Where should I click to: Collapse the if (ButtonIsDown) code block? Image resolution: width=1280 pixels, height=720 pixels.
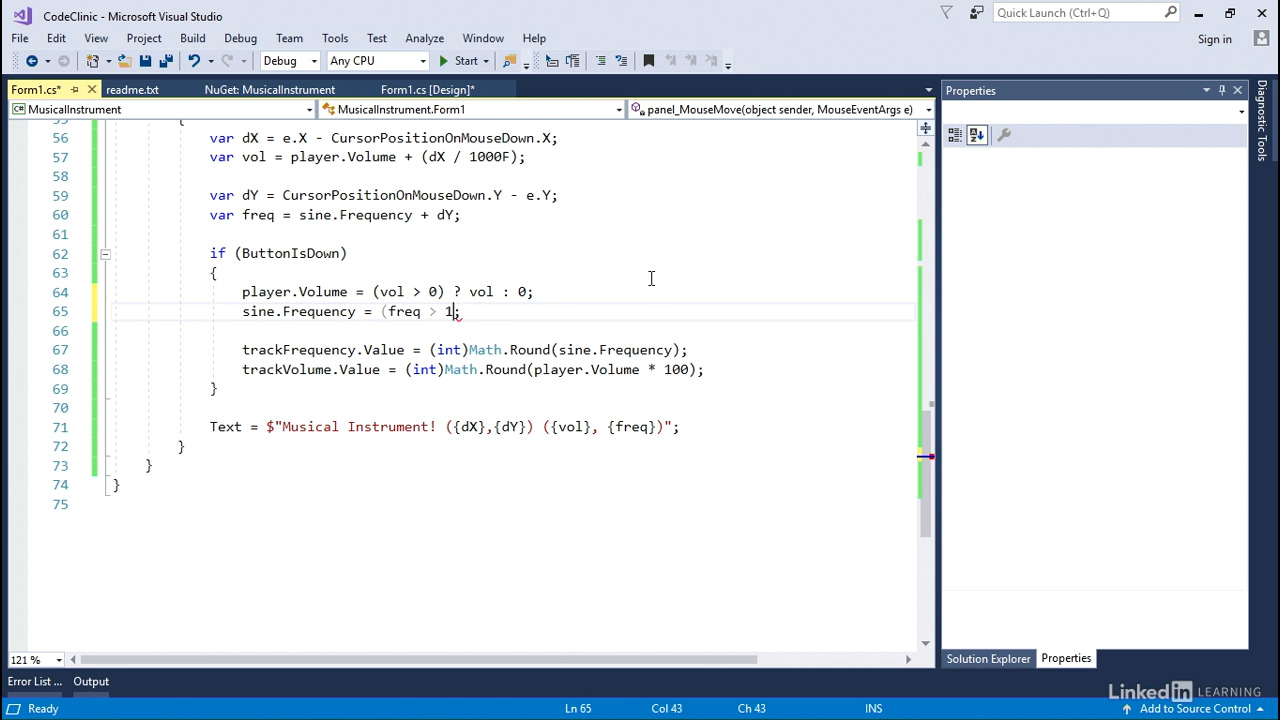[x=105, y=254]
